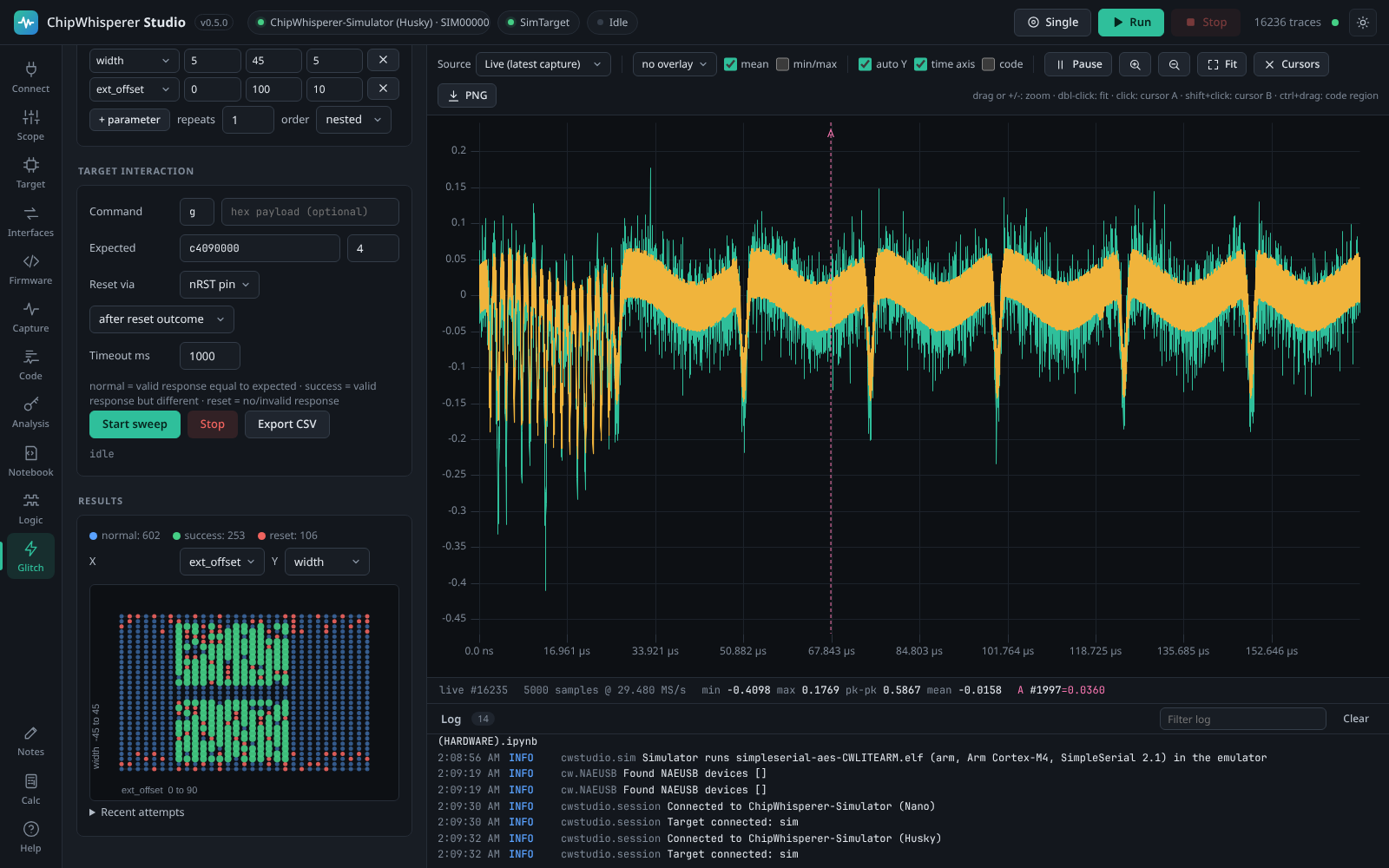
Task: Open the order 'nested' dropdown
Action: 353,120
